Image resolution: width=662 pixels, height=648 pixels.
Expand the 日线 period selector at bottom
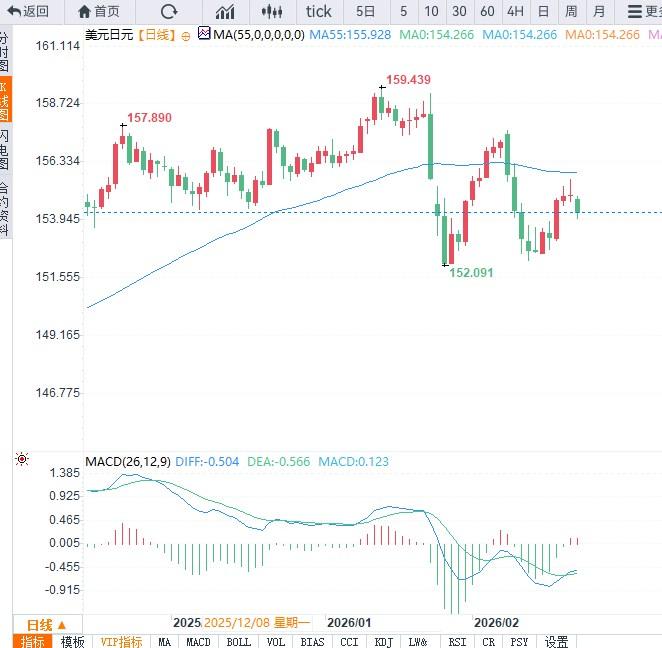click(x=46, y=625)
